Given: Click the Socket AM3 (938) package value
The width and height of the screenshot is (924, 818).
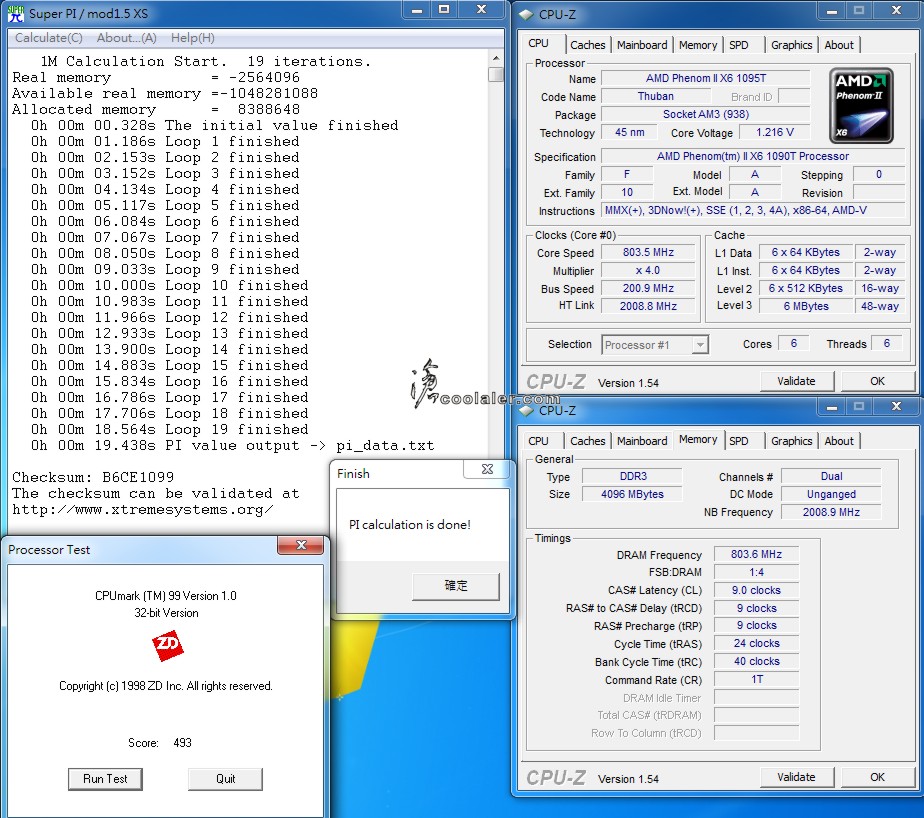Looking at the screenshot, I should point(705,114).
